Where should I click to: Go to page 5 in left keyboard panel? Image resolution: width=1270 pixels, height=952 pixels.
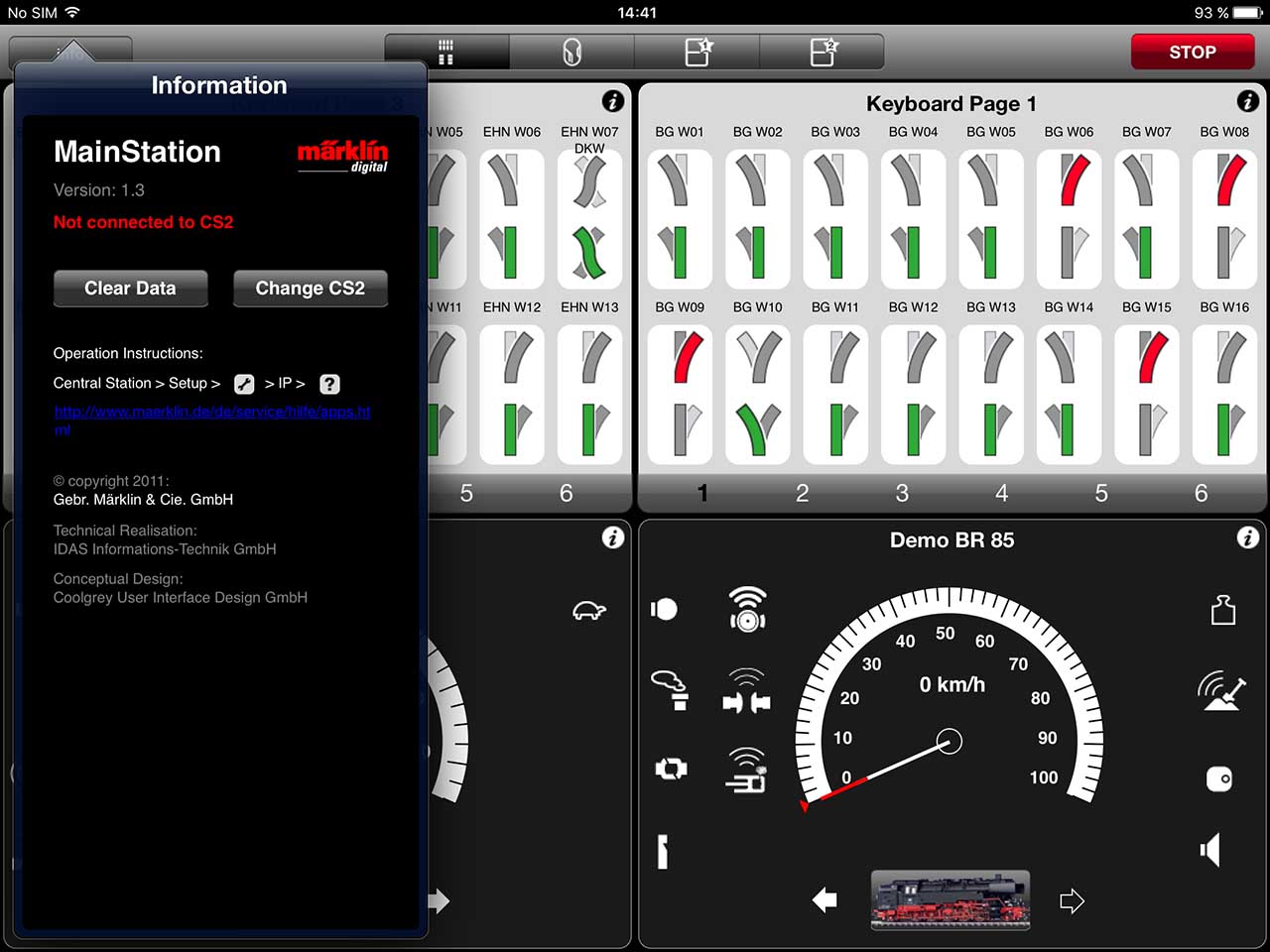click(466, 493)
